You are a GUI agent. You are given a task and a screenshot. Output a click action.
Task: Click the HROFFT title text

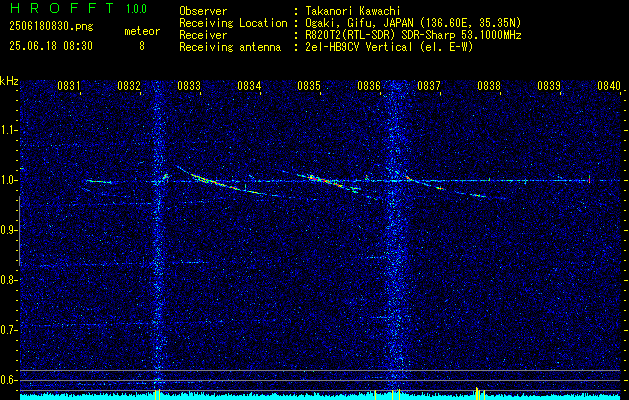(x=61, y=8)
